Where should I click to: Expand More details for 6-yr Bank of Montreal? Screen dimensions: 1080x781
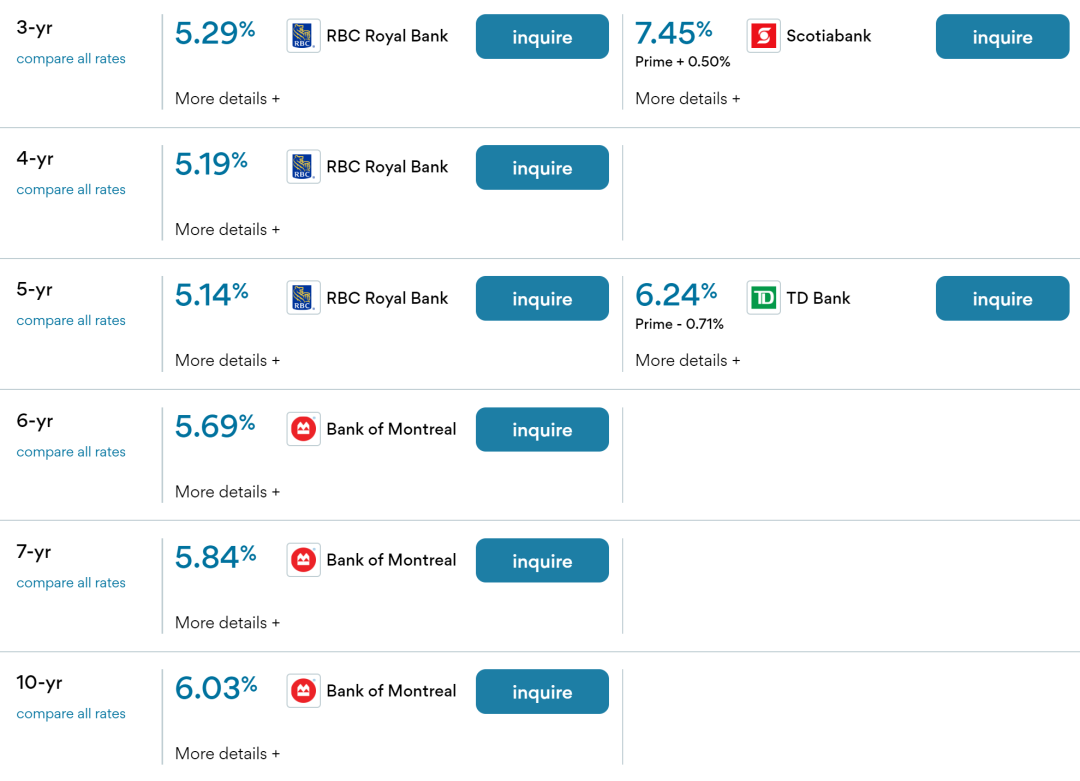[x=227, y=492]
